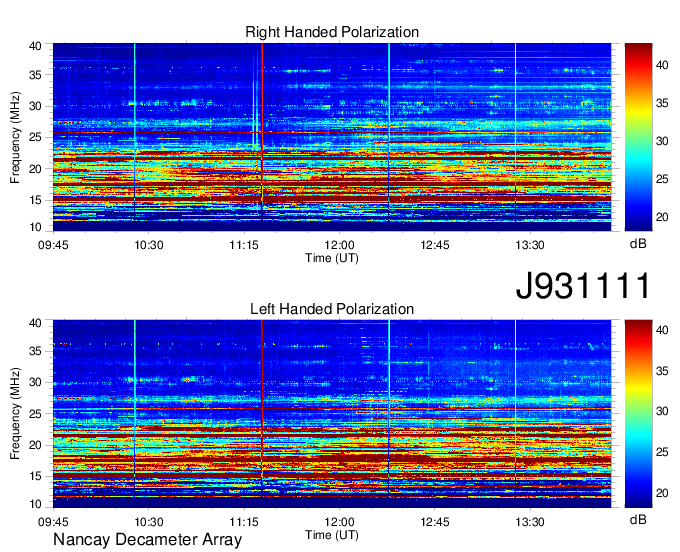Click 30 MHz frequency tick of Right Handed plot

pyautogui.click(x=35, y=106)
